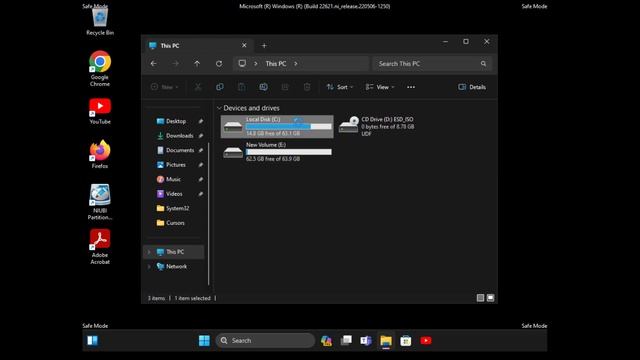Select Documents in the navigation pane
This screenshot has width=640, height=360.
coord(180,150)
